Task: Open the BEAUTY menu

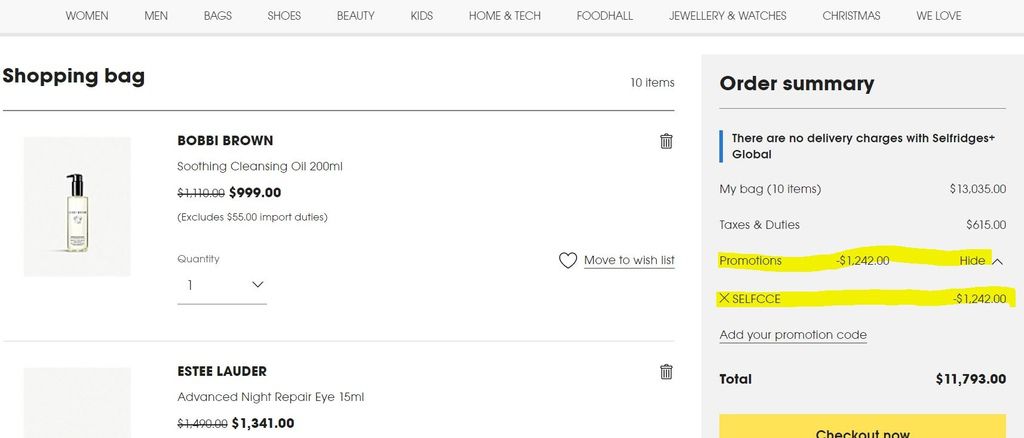Action: click(x=356, y=16)
